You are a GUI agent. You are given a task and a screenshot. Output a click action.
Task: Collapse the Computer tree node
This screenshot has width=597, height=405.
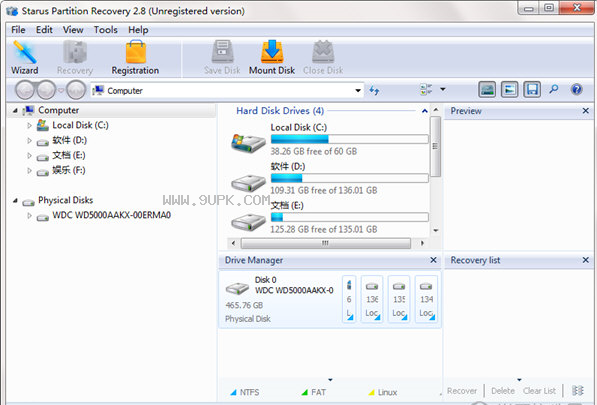(x=15, y=110)
